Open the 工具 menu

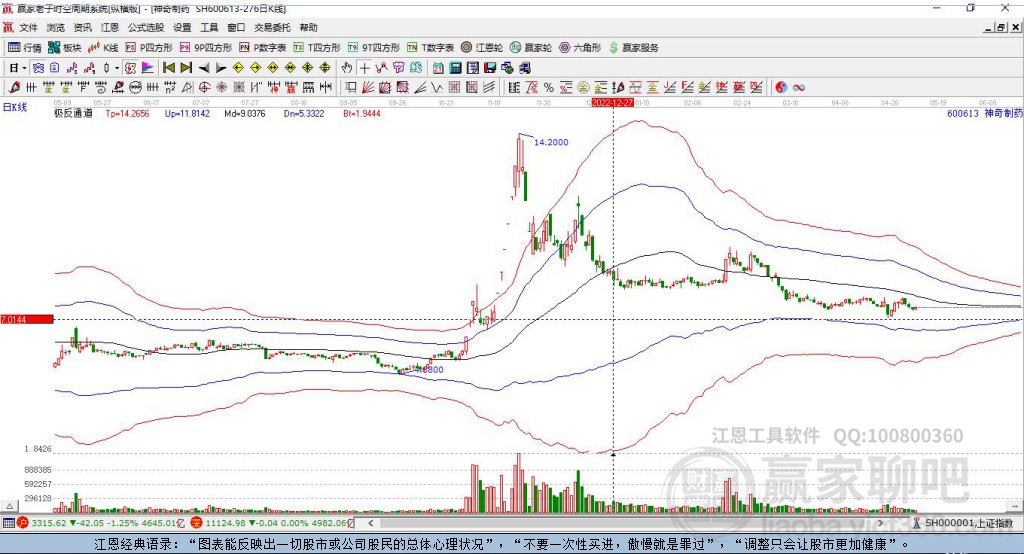pos(209,27)
